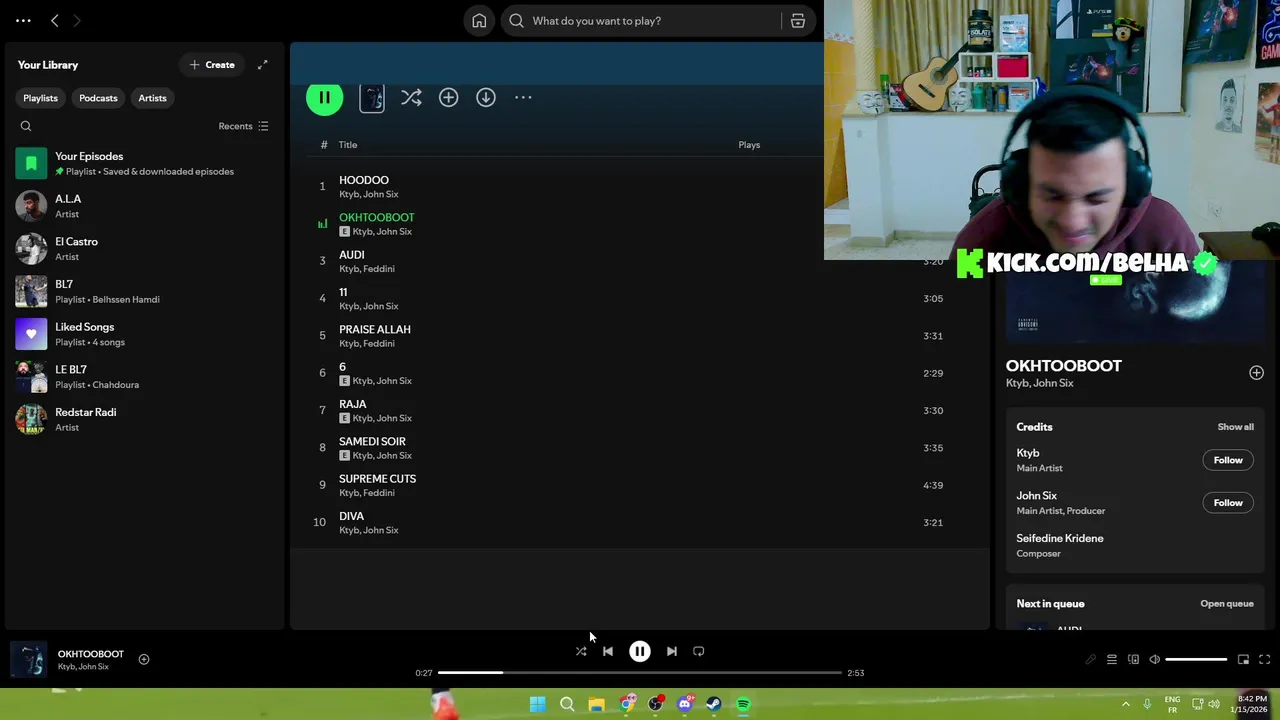Mute the Spotify volume
The height and width of the screenshot is (720, 1280).
(1155, 660)
